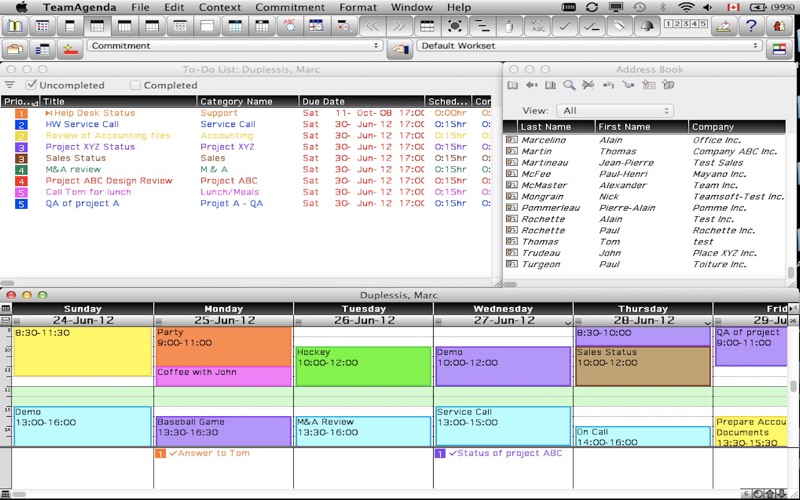This screenshot has width=800, height=500.
Task: Click the focus target dot icon in toolbar
Action: [455, 26]
